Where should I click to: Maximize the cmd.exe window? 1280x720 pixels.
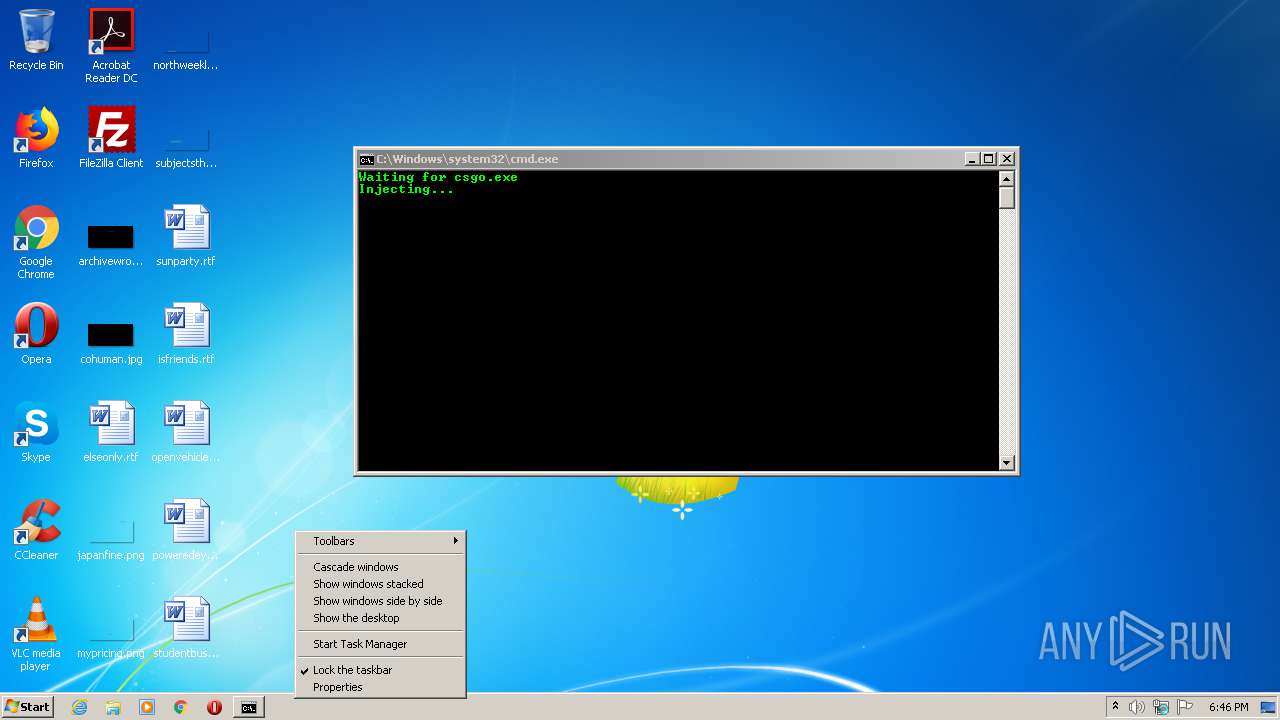pos(989,159)
